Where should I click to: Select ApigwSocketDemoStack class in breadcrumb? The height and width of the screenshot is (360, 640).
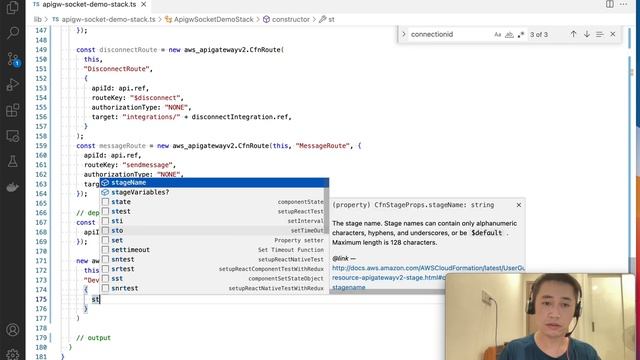click(213, 19)
